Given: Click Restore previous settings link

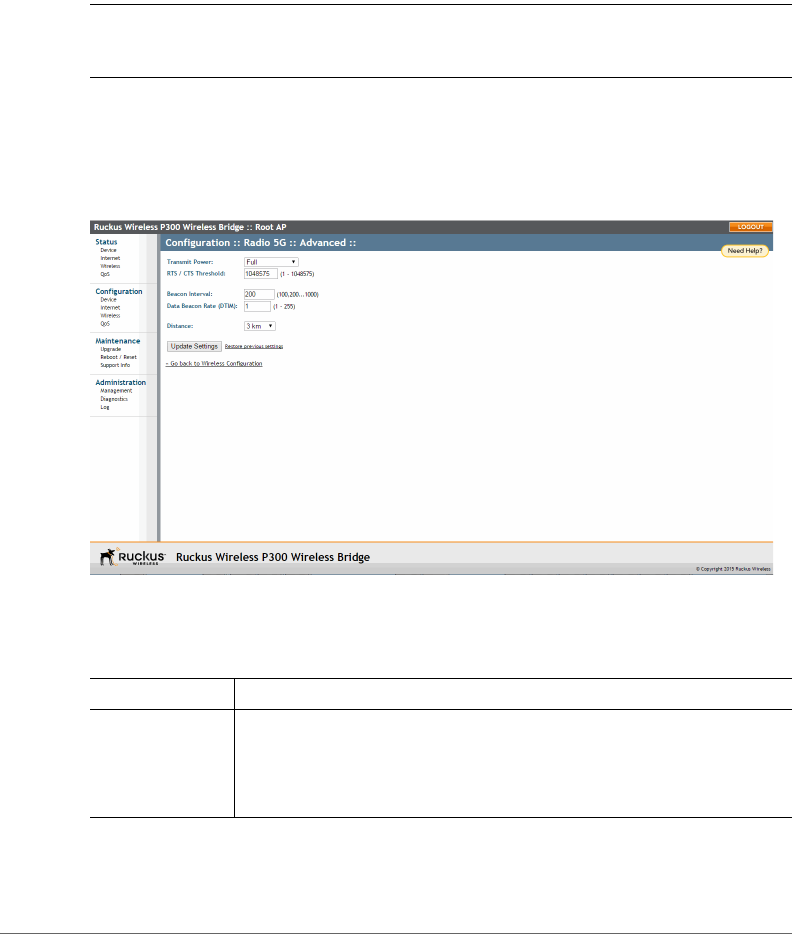Looking at the screenshot, I should (254, 346).
